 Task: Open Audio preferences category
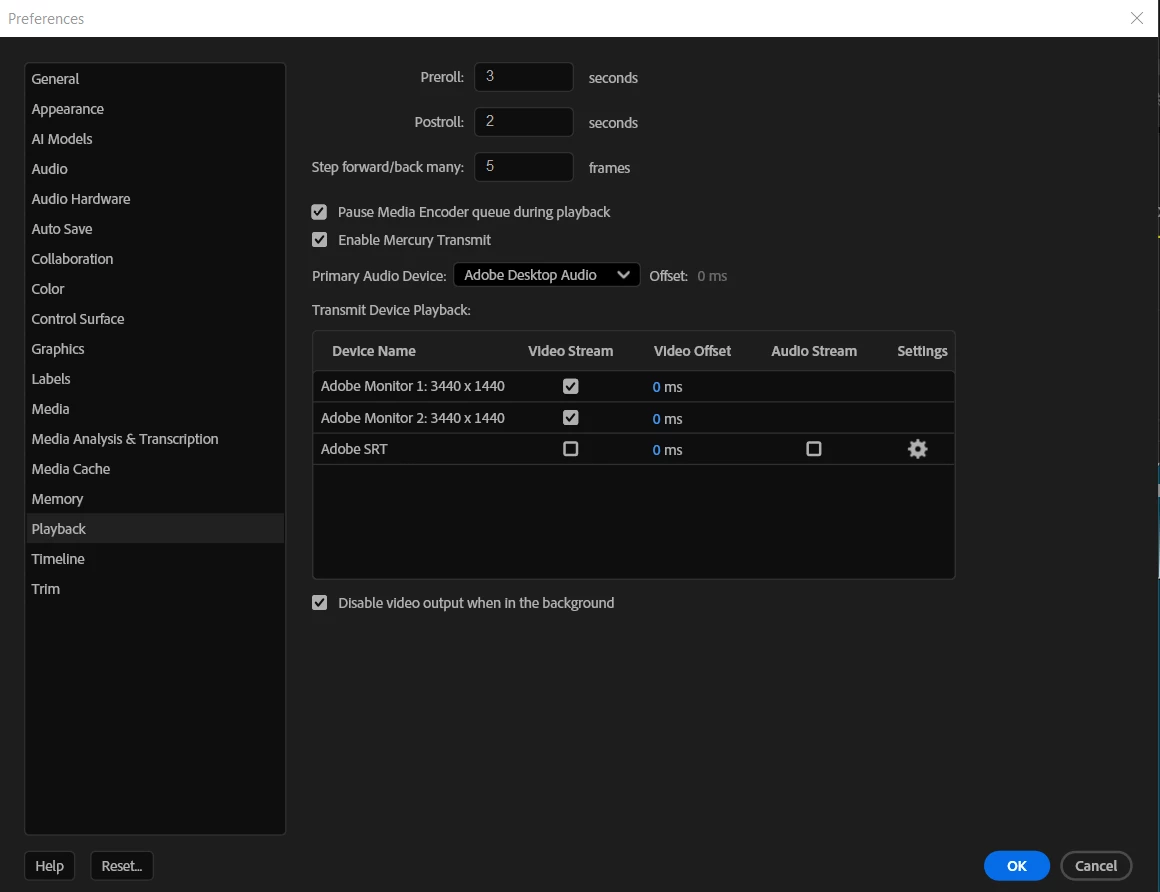pos(155,169)
